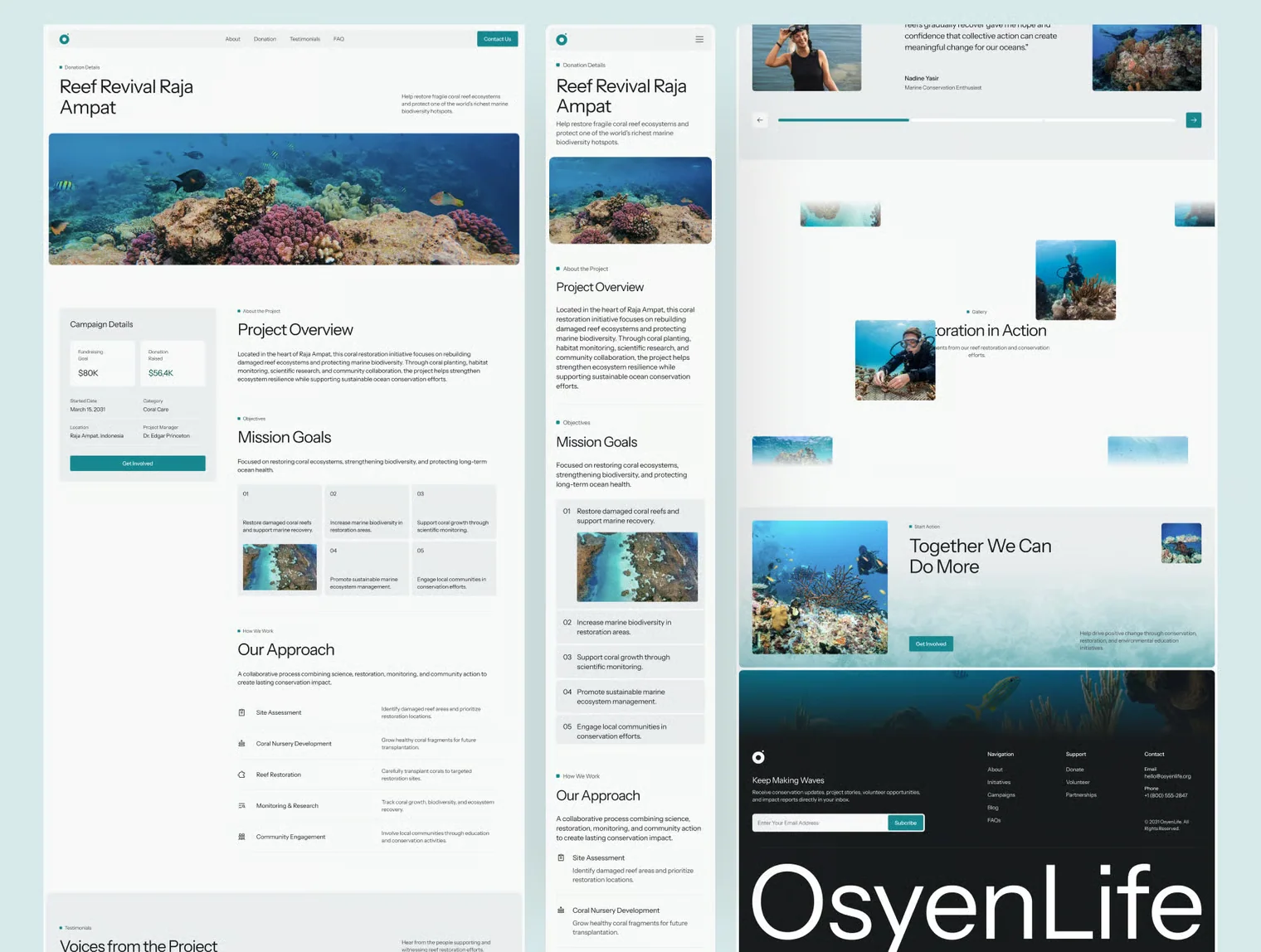1261x952 pixels.
Task: Click the testimonial slider progress bar
Action: (x=976, y=120)
